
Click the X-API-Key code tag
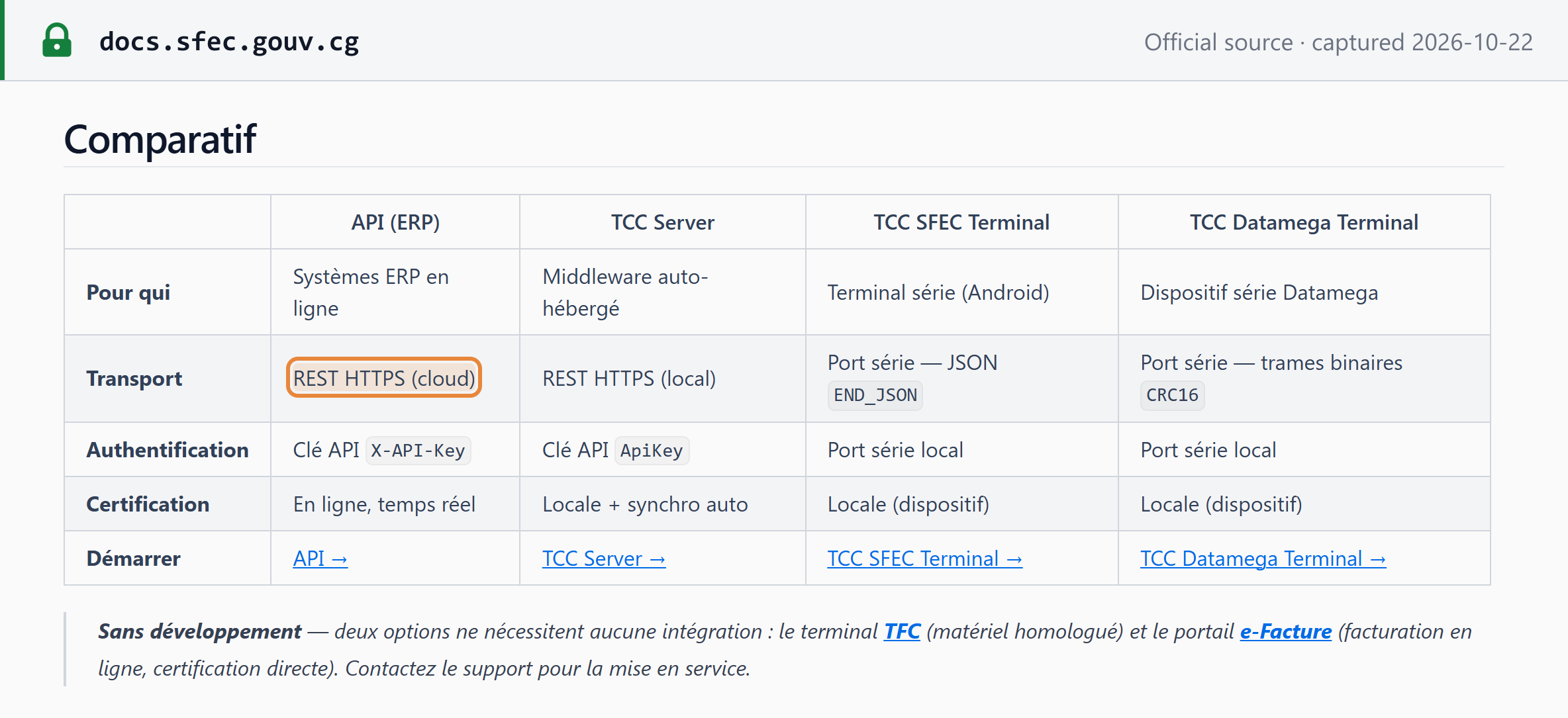[418, 451]
